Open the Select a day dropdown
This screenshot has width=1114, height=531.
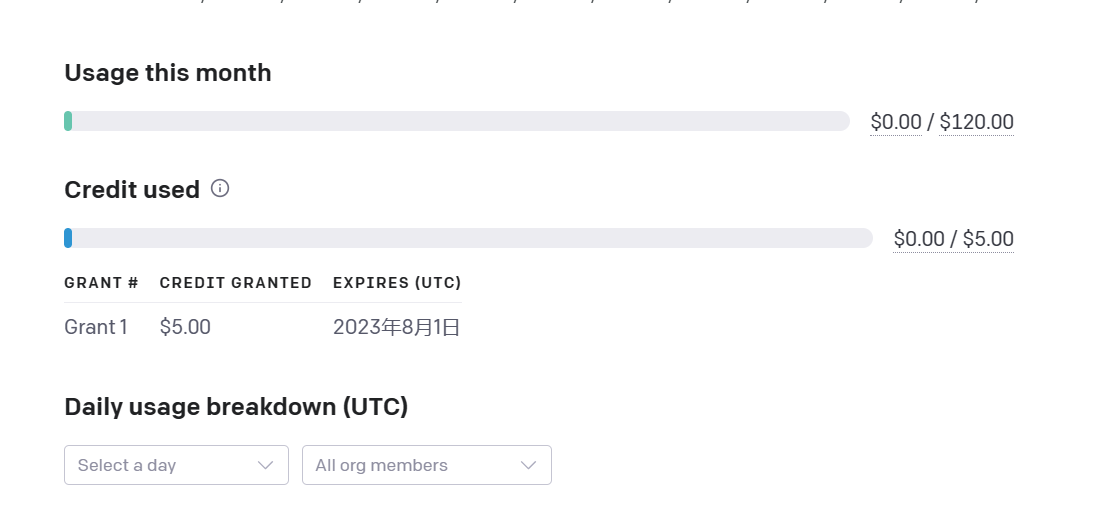click(176, 465)
